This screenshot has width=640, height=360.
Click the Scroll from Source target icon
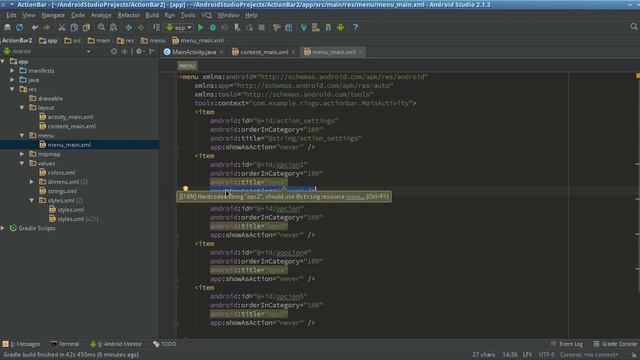tap(114, 51)
